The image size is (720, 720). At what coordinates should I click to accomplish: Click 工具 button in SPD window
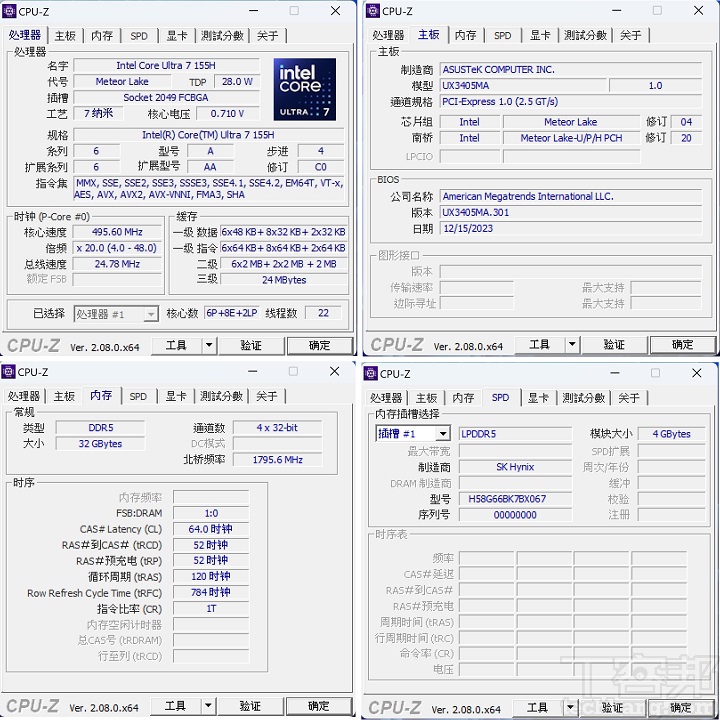pyautogui.click(x=538, y=707)
